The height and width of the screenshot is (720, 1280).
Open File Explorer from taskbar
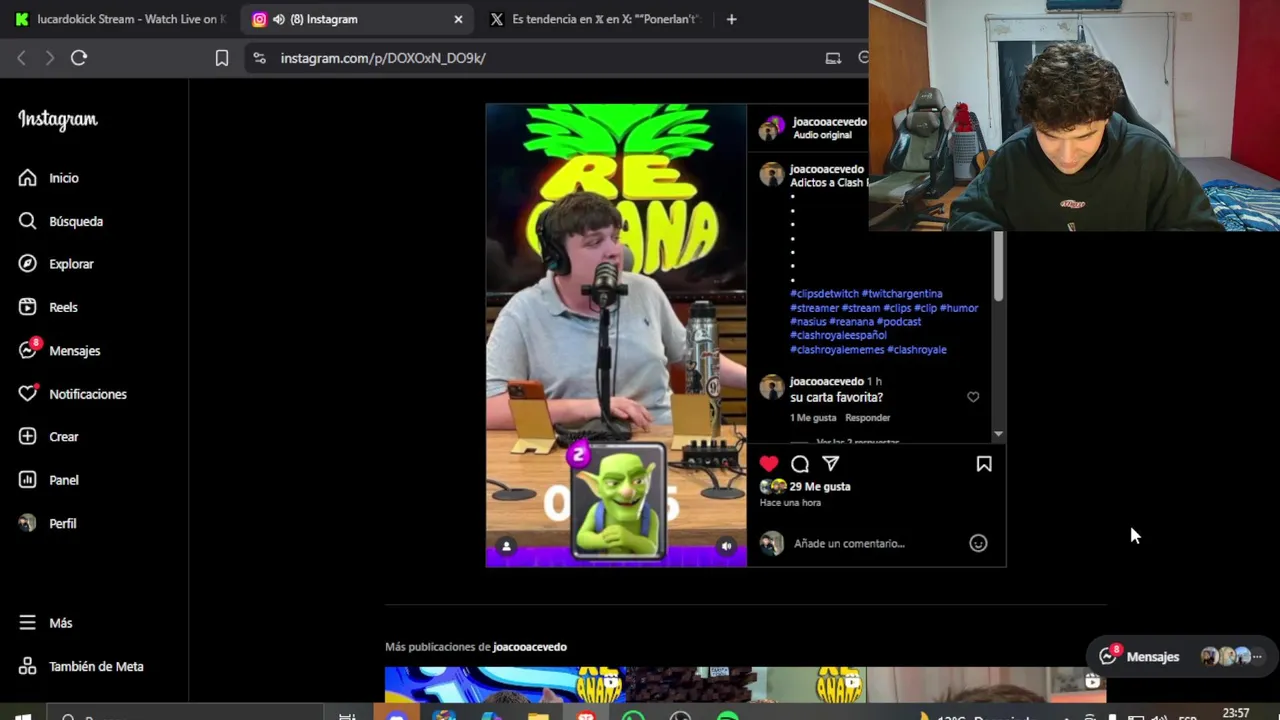point(538,716)
